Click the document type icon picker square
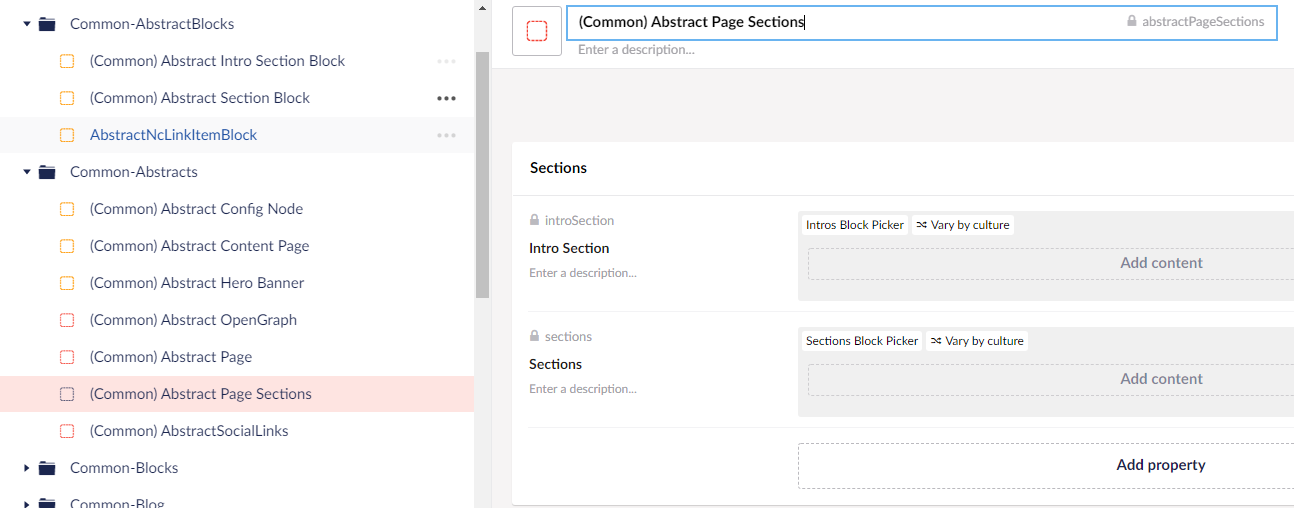Image resolution: width=1294 pixels, height=508 pixels. [x=537, y=31]
